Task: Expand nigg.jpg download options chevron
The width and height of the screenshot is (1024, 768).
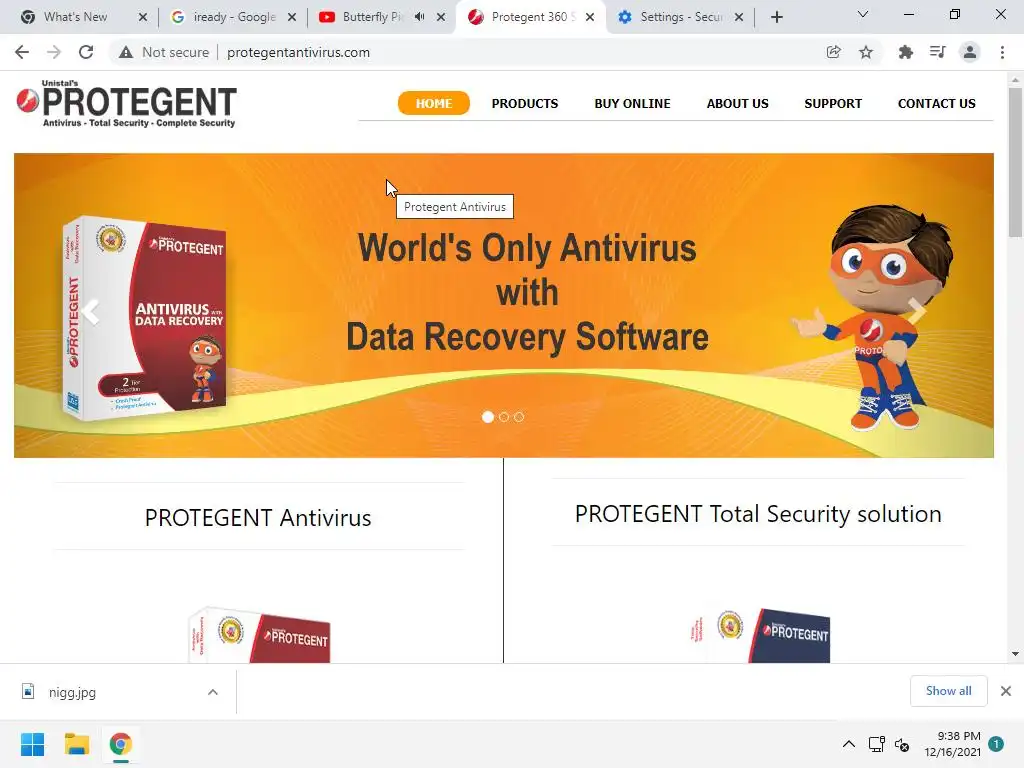Action: [x=213, y=692]
